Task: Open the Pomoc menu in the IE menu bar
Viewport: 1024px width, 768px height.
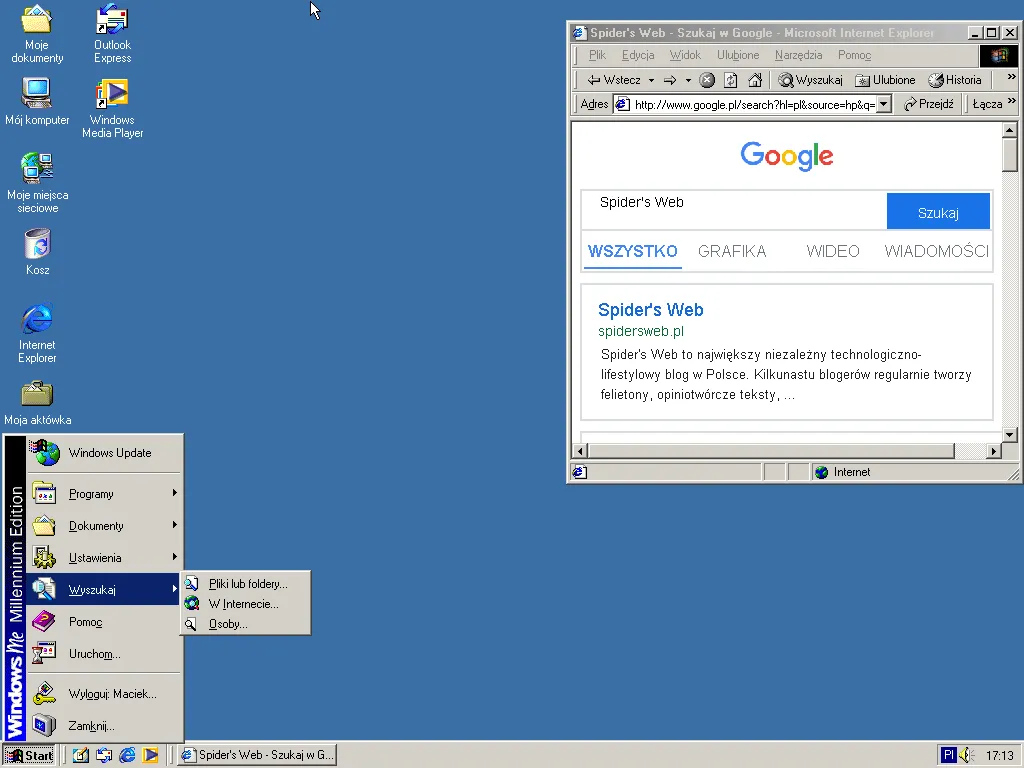Action: 854,56
